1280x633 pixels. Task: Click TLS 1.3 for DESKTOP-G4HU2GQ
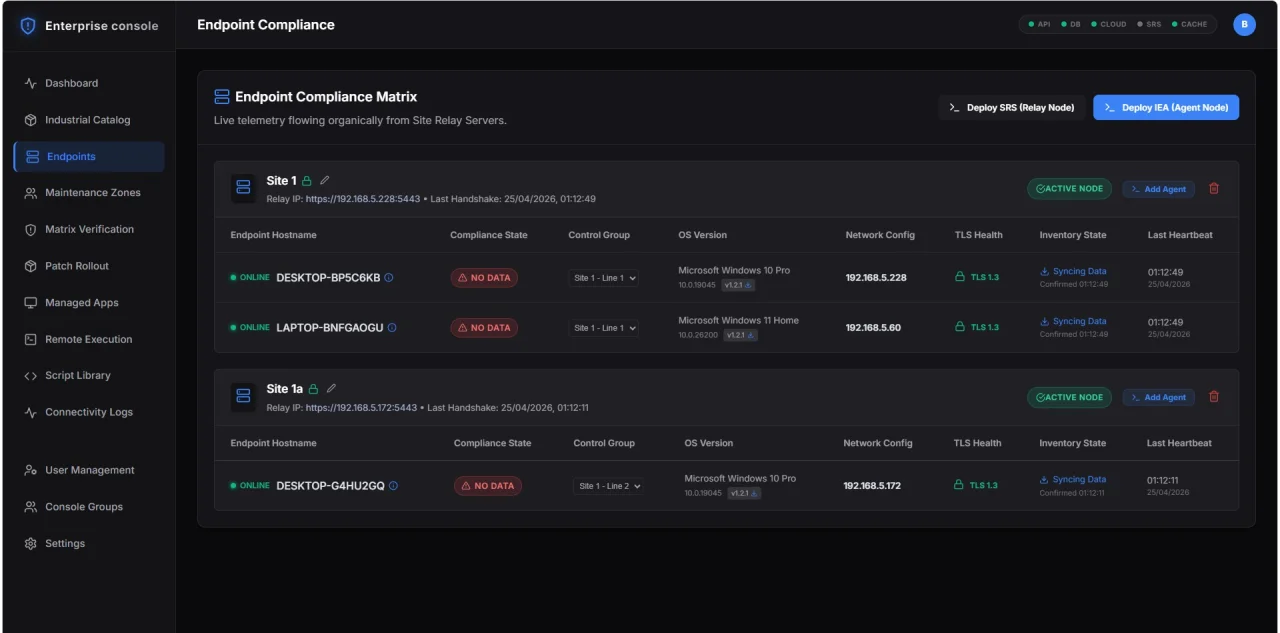click(x=976, y=486)
